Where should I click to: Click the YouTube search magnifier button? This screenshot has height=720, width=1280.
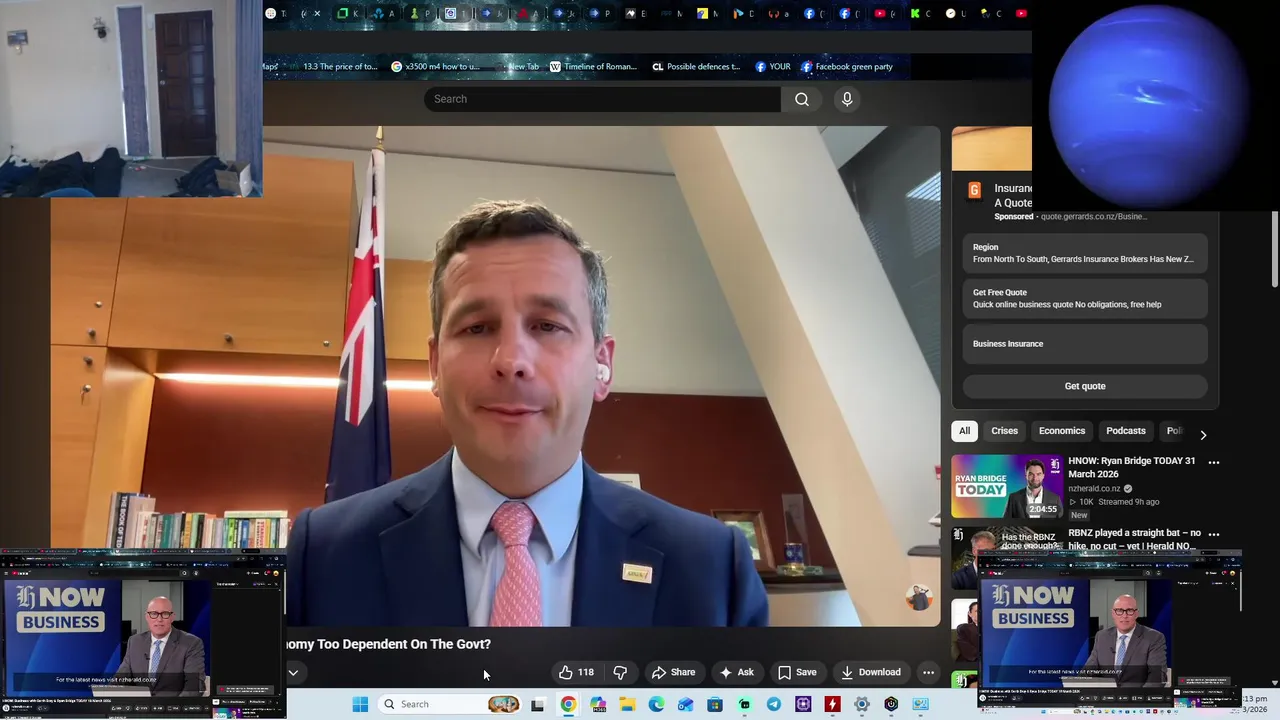coord(802,99)
